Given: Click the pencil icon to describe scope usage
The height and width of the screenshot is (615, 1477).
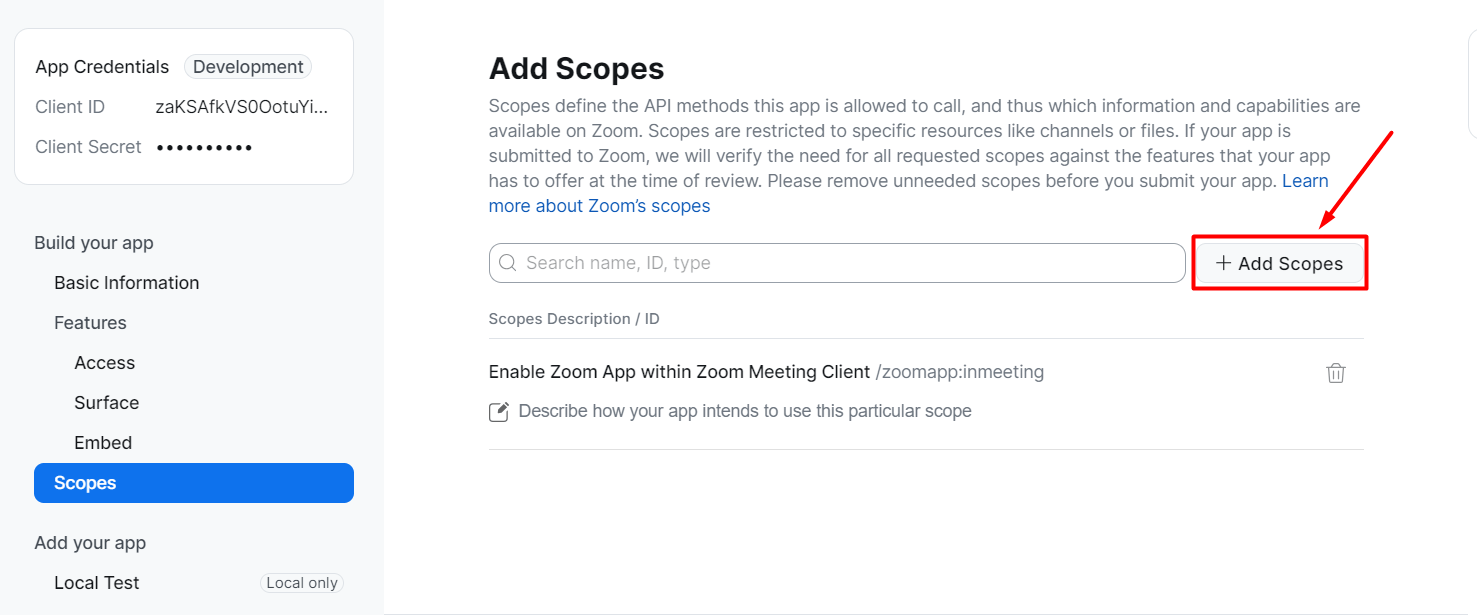Looking at the screenshot, I should coord(499,411).
